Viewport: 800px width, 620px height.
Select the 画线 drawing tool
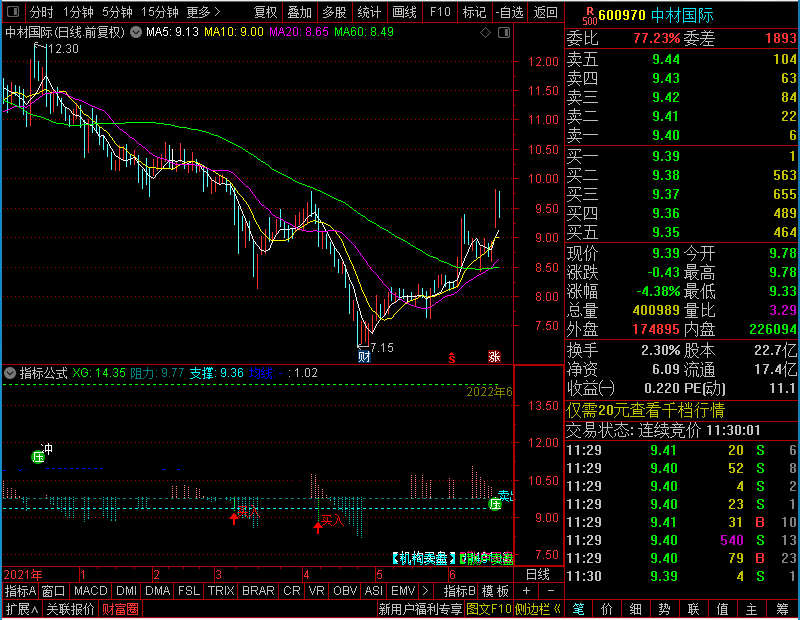pos(404,12)
